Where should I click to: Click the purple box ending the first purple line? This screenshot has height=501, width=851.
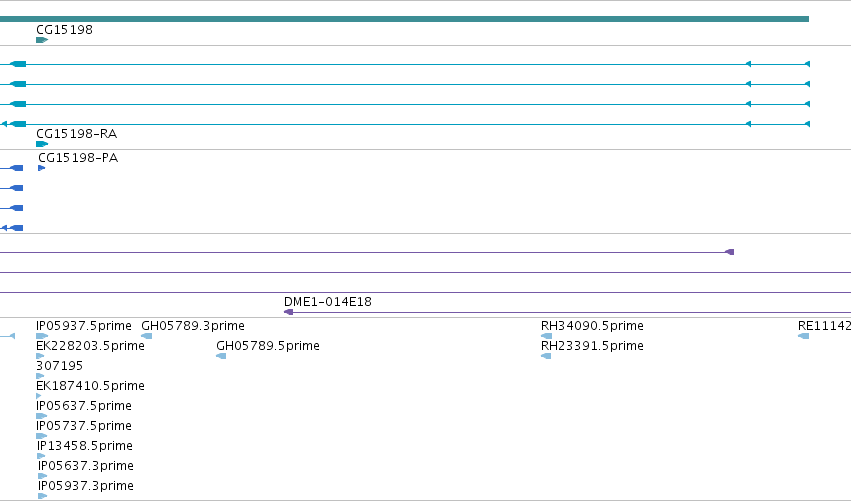point(730,252)
